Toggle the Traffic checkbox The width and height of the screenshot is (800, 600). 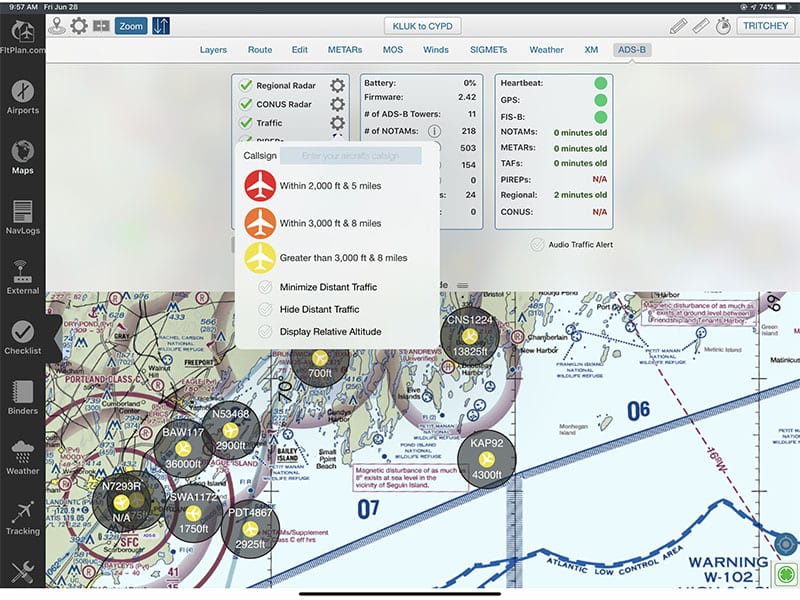click(246, 123)
